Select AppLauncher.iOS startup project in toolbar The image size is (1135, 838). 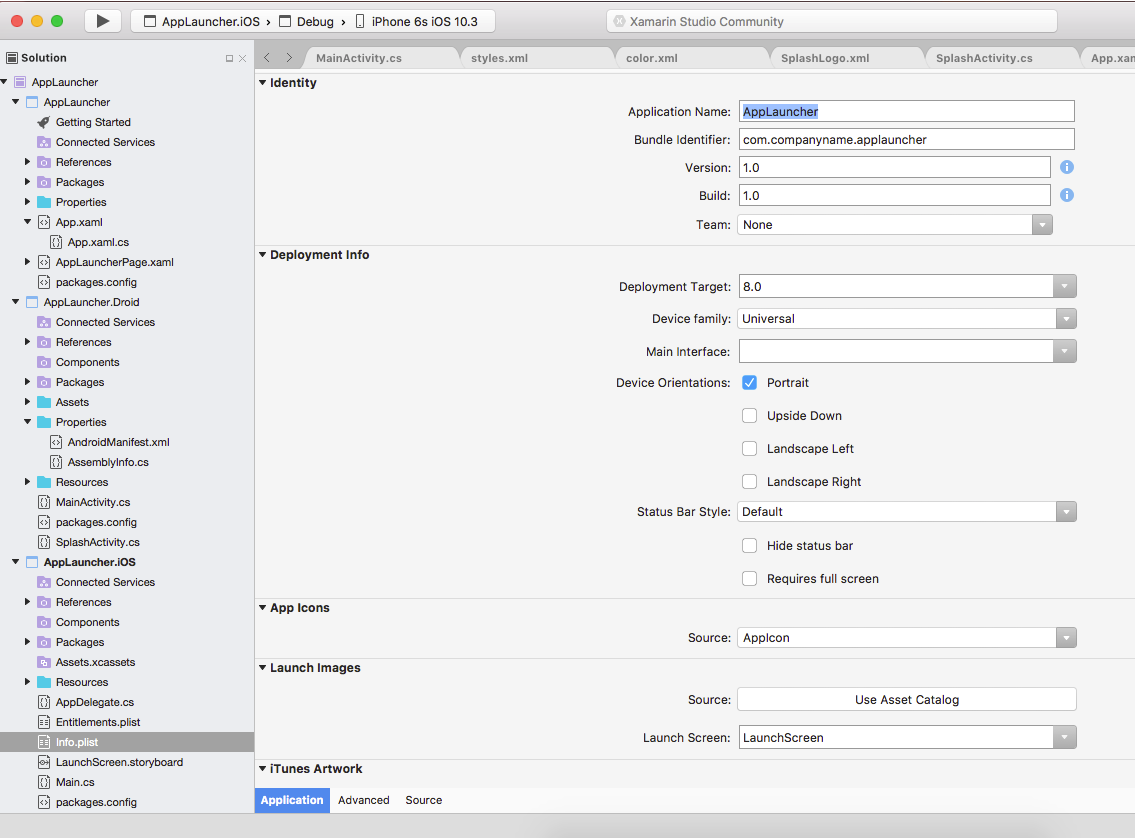pos(202,22)
